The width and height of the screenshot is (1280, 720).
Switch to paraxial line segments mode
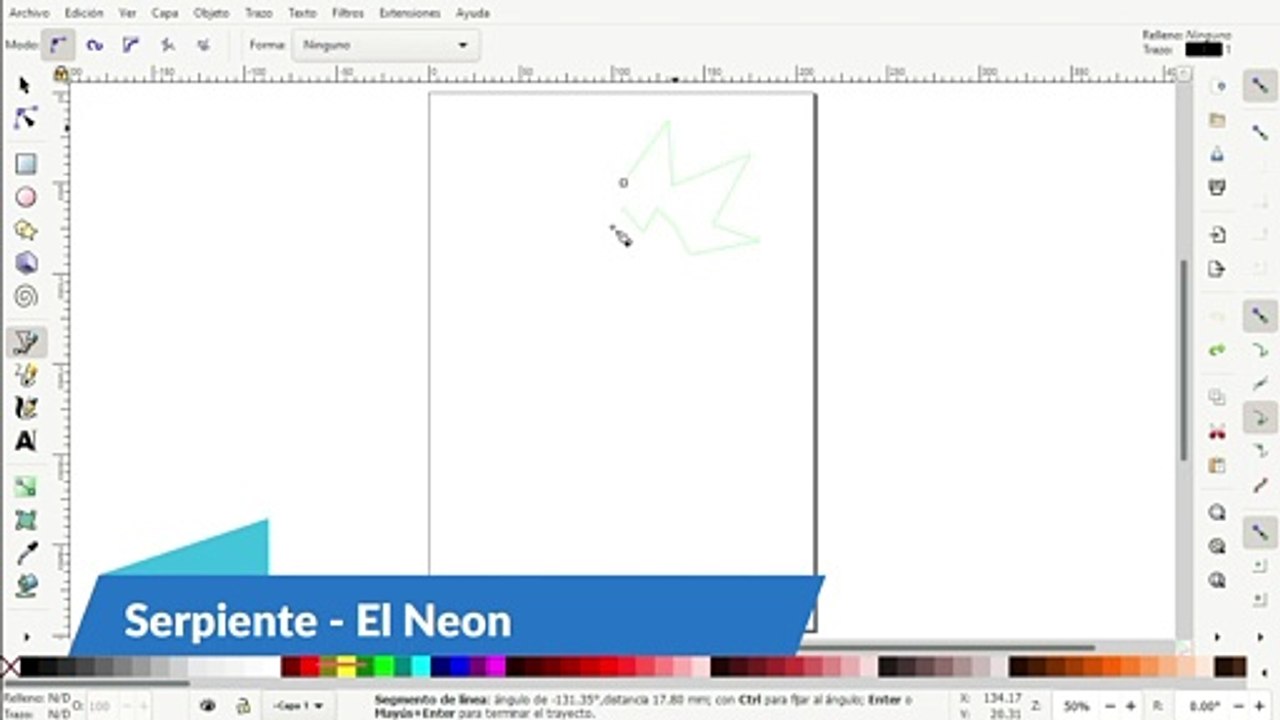click(204, 45)
